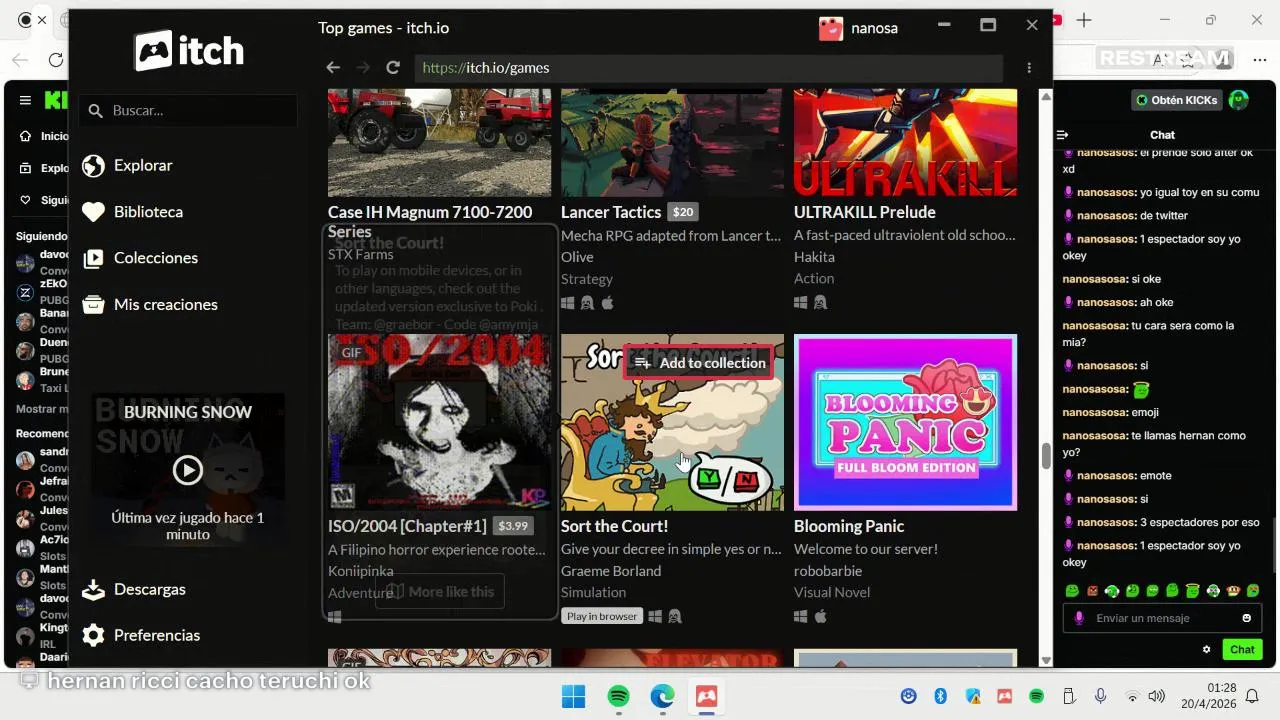Open Preferencias in itch sidebar
1280x720 pixels.
pyautogui.click(x=157, y=635)
